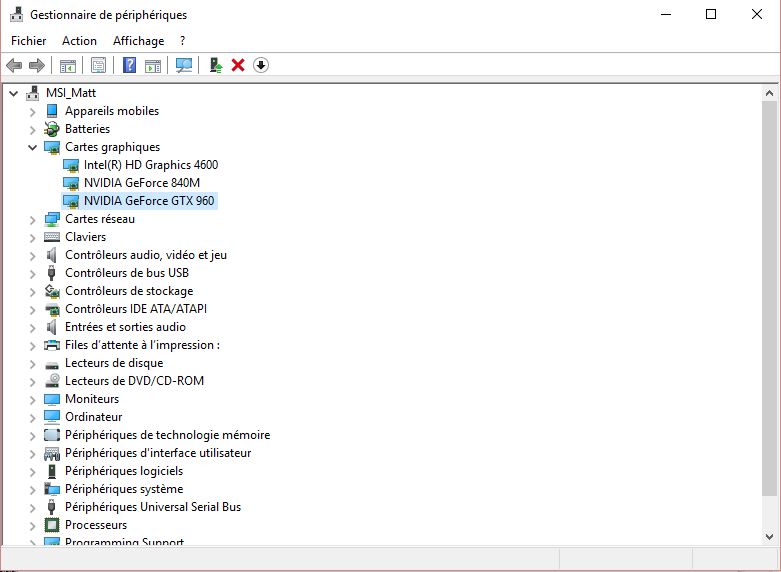Collapse the MSI_Matt root node

click(x=14, y=93)
